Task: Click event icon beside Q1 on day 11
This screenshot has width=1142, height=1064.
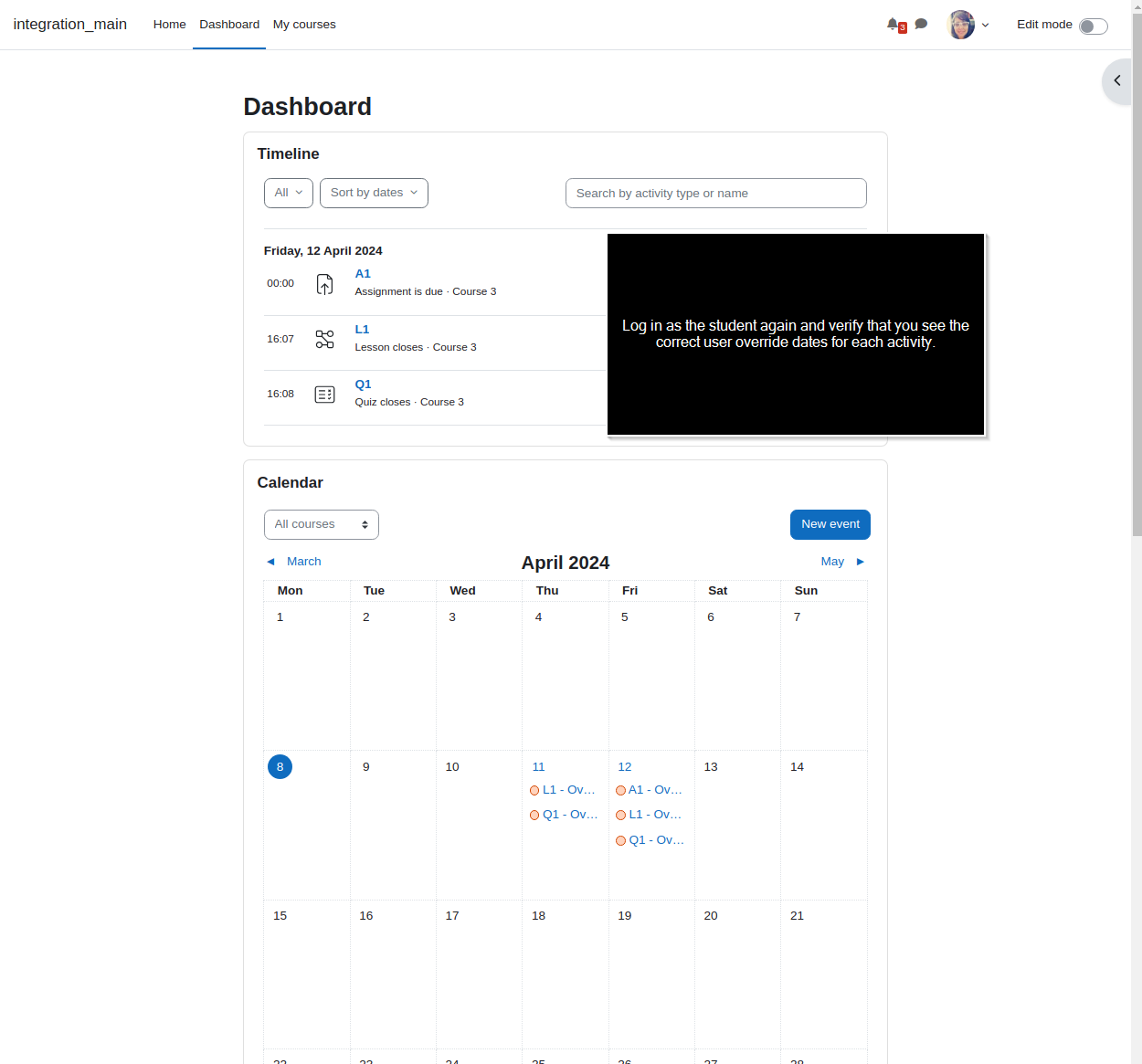Action: tap(534, 816)
